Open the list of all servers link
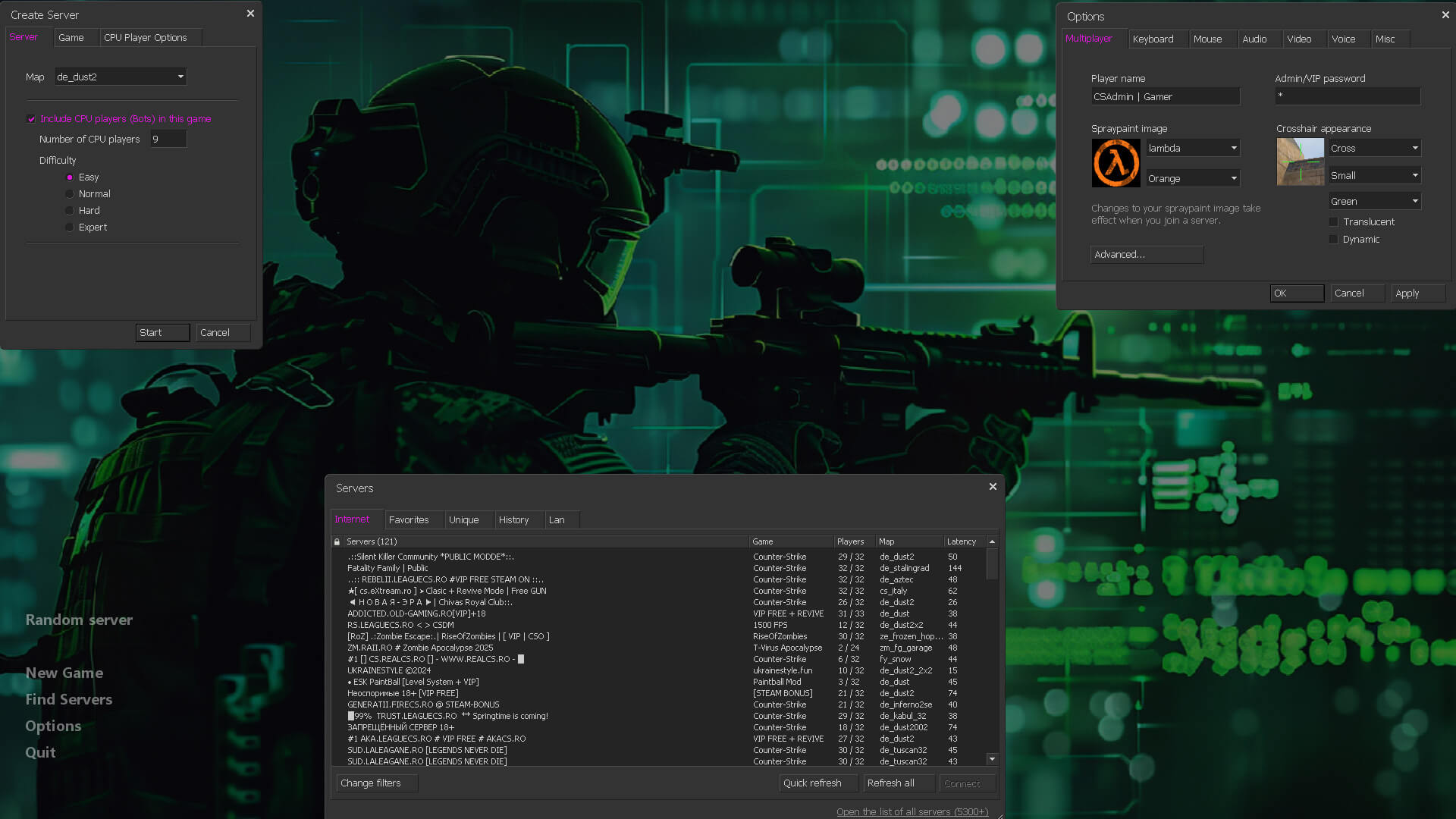The height and width of the screenshot is (819, 1456). [x=912, y=811]
